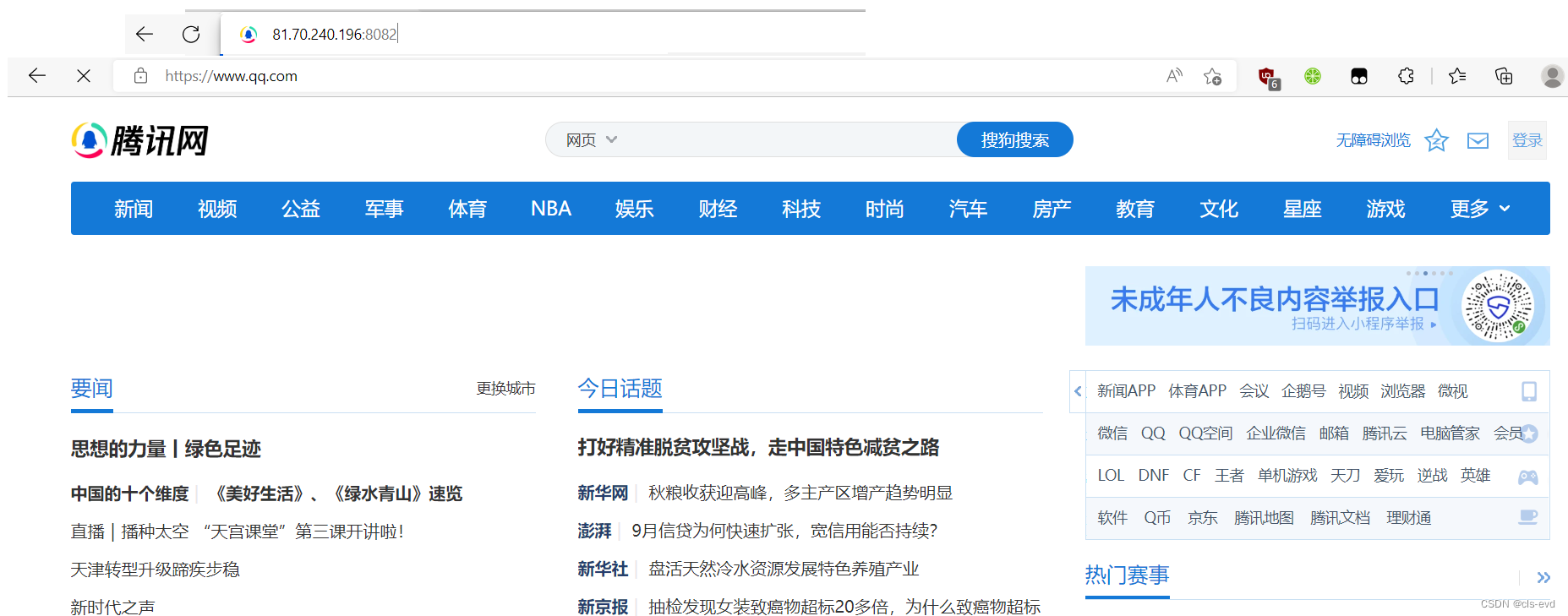The image size is (1568, 616).
Task: Open headline 思想的力量 | 绿色足迹
Action: click(x=166, y=449)
